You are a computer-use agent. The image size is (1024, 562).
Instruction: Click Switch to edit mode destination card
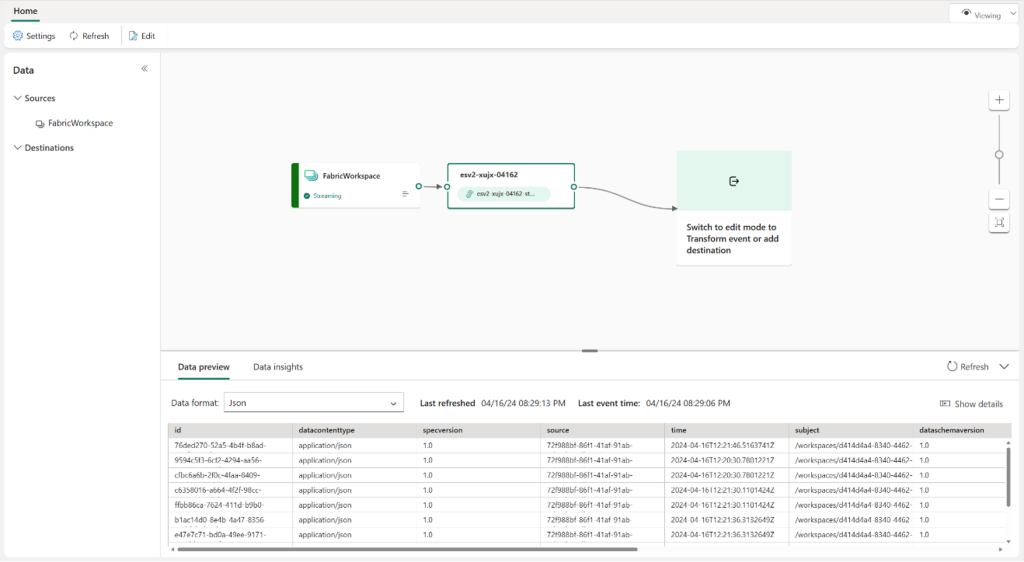click(x=734, y=208)
